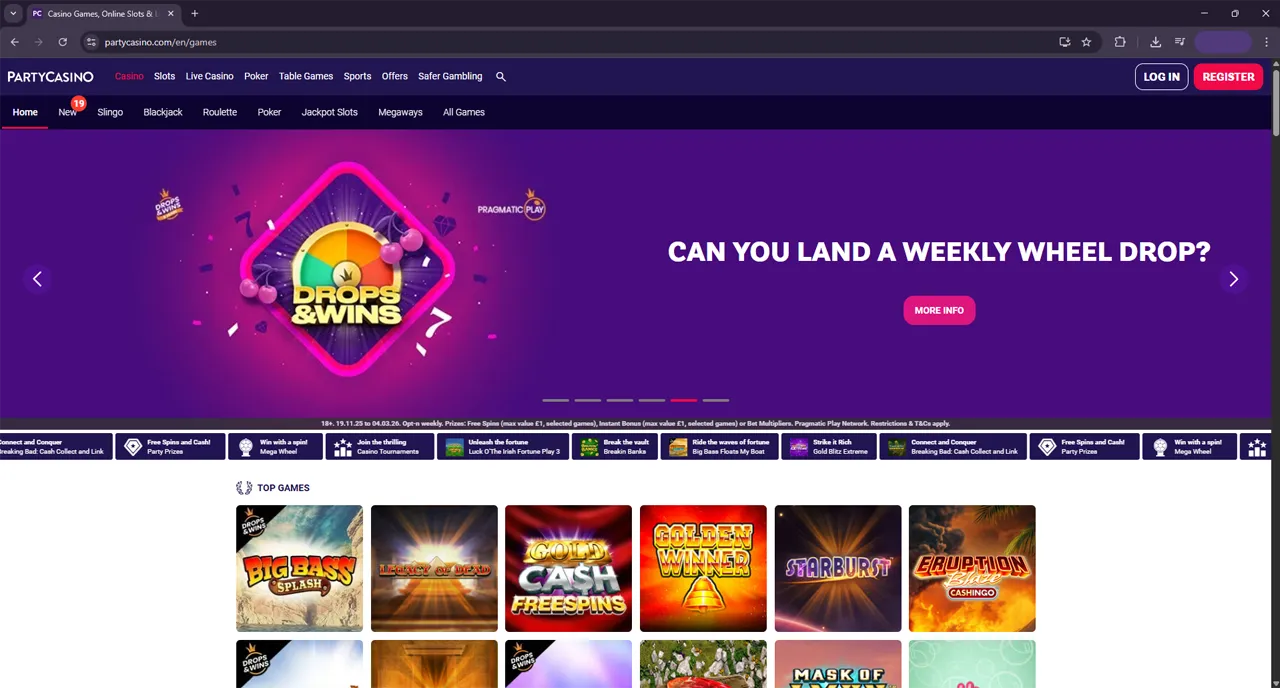Select the fifth carousel indicator dash
Viewport: 1280px width, 688px height.
coord(684,400)
